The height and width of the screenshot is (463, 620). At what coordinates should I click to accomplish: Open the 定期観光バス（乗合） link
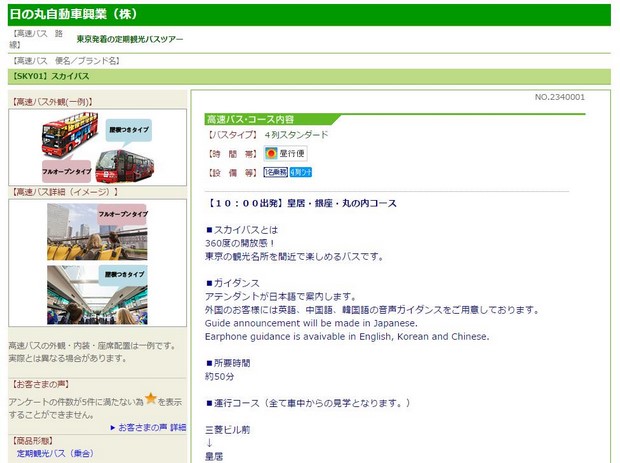(x=55, y=454)
